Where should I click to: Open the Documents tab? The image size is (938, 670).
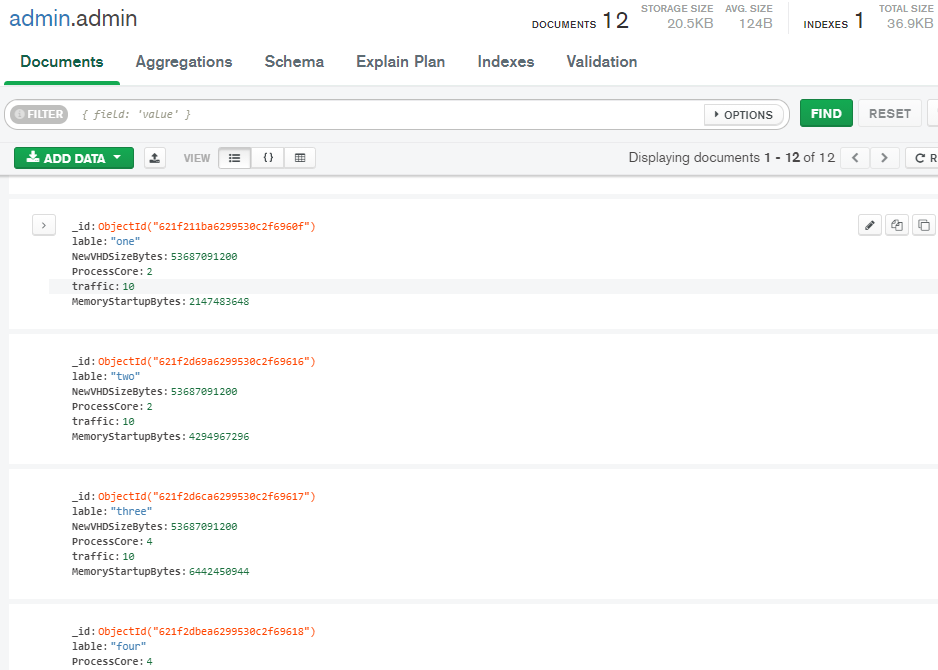tap(62, 62)
